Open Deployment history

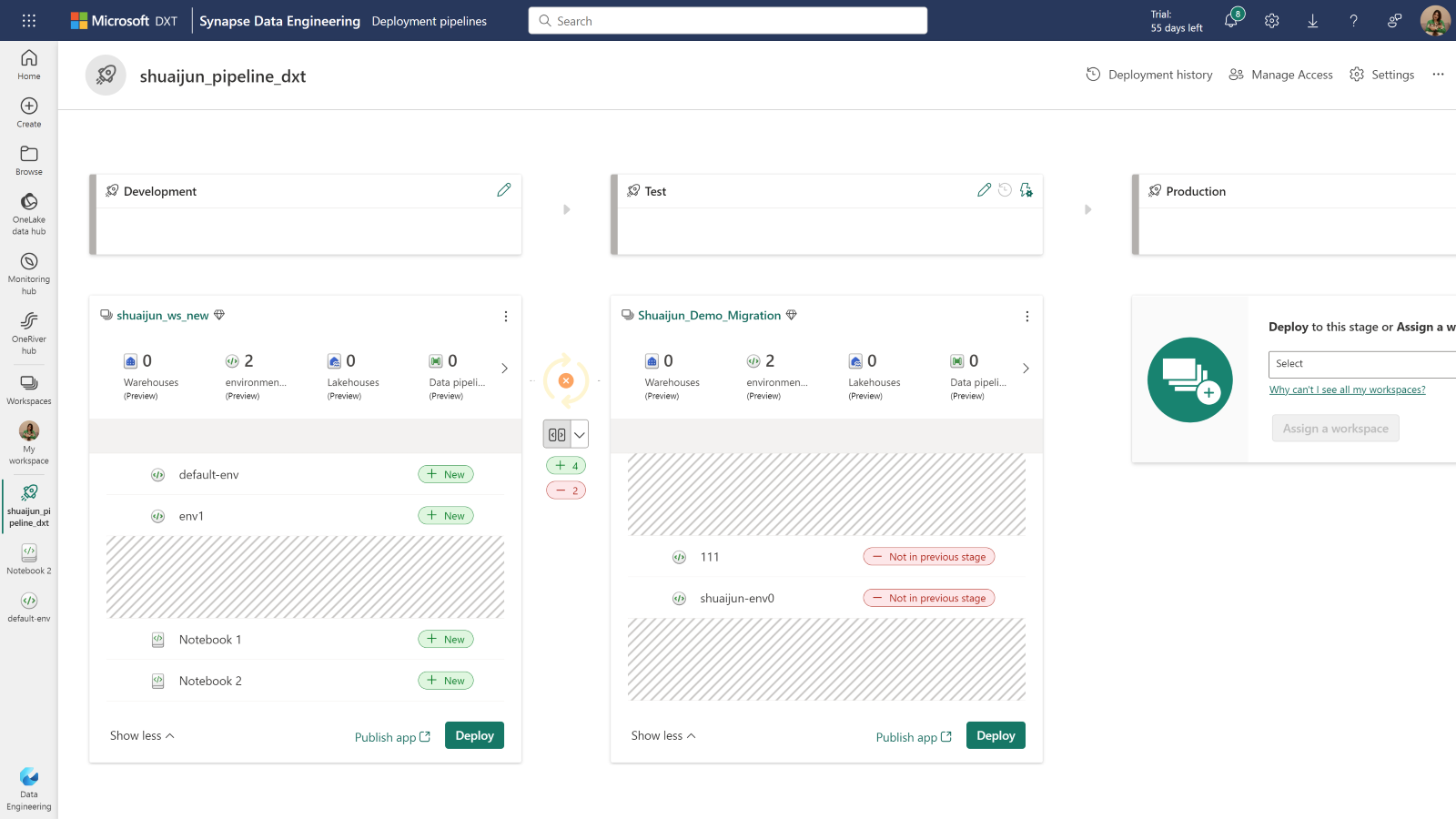(x=1149, y=75)
